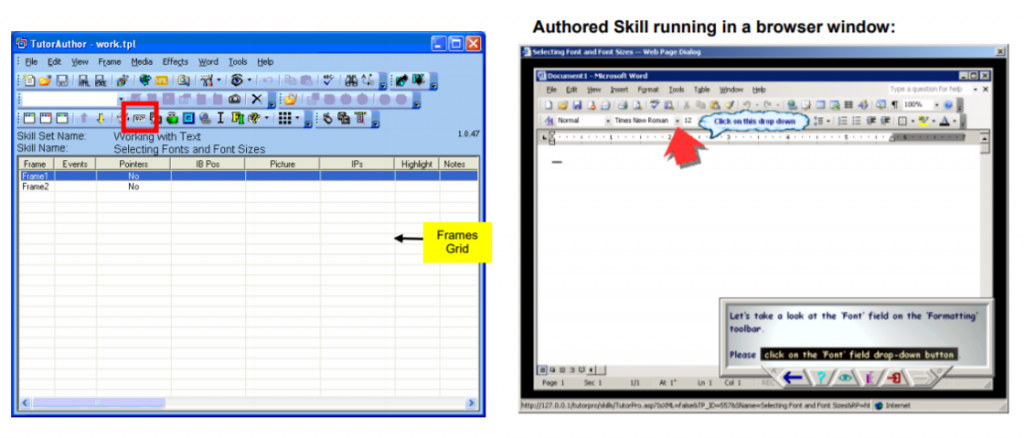Click the Save as EXE disk icon
The width and height of the screenshot is (1024, 438).
coord(100,81)
